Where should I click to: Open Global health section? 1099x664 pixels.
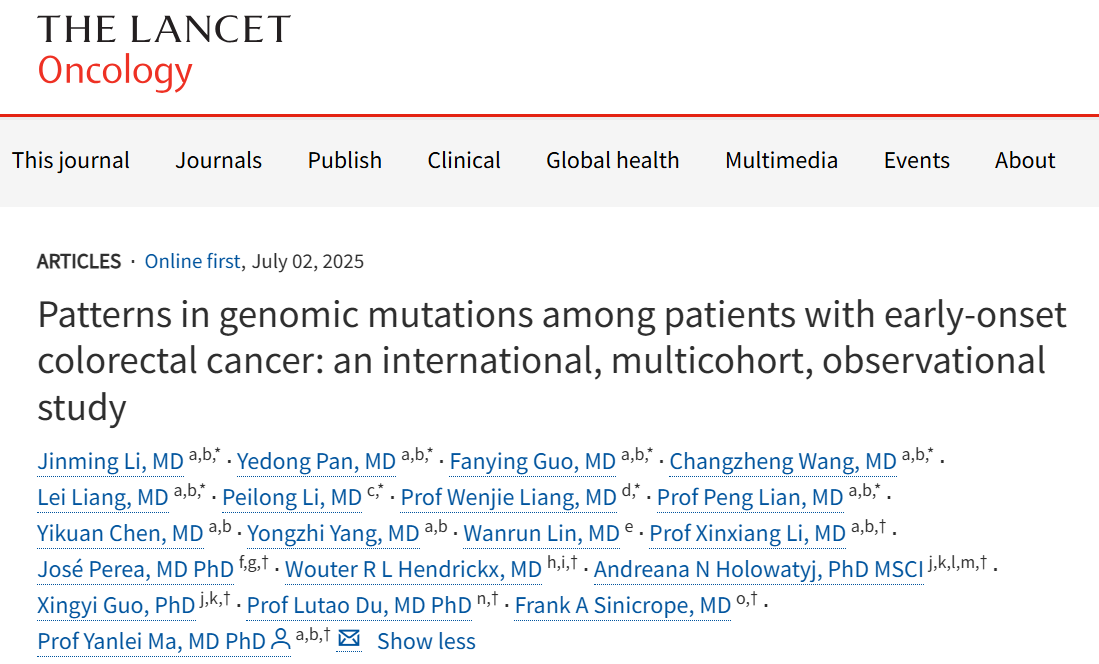pos(613,161)
